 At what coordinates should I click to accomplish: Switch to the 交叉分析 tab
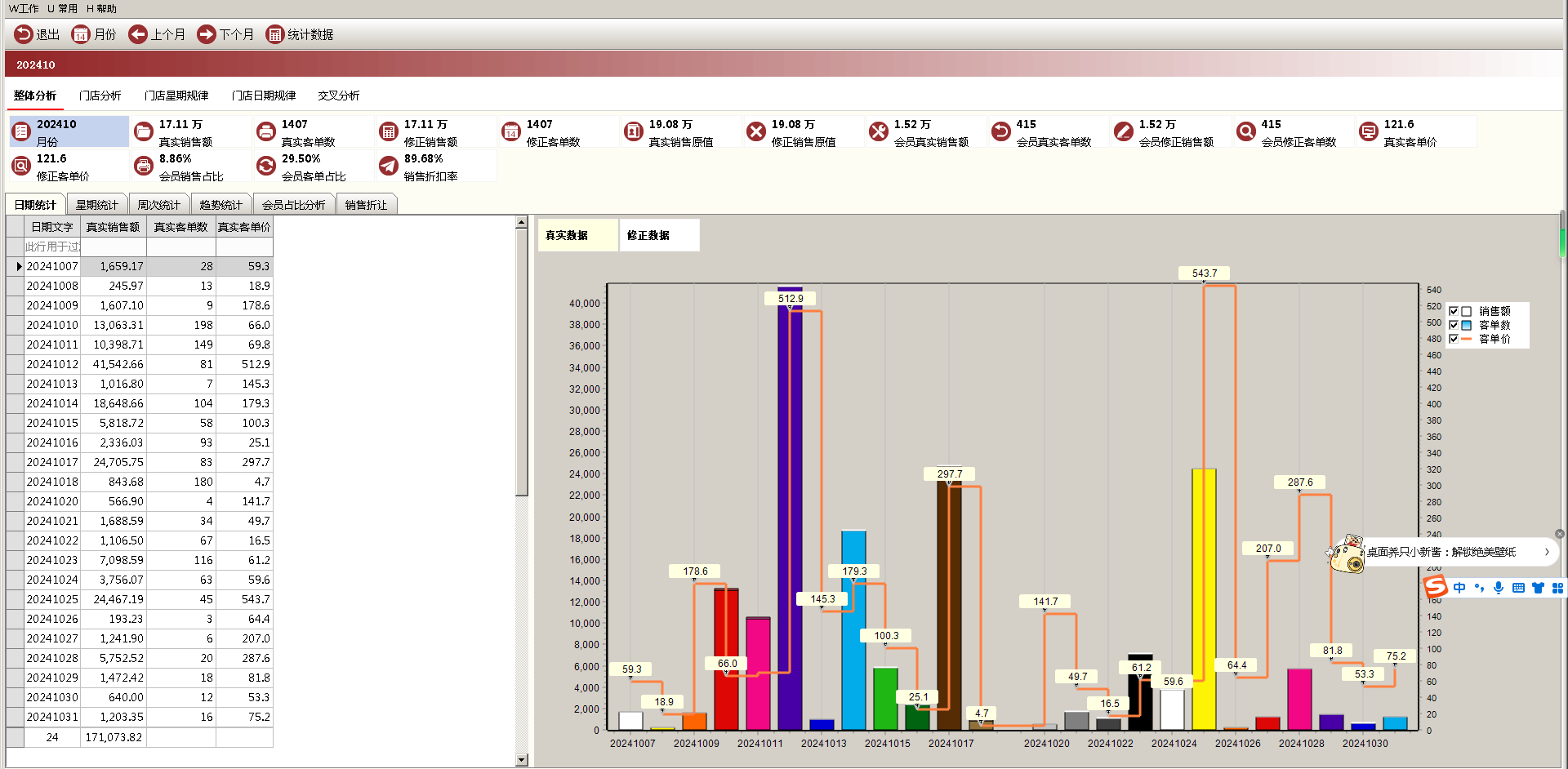pos(339,96)
